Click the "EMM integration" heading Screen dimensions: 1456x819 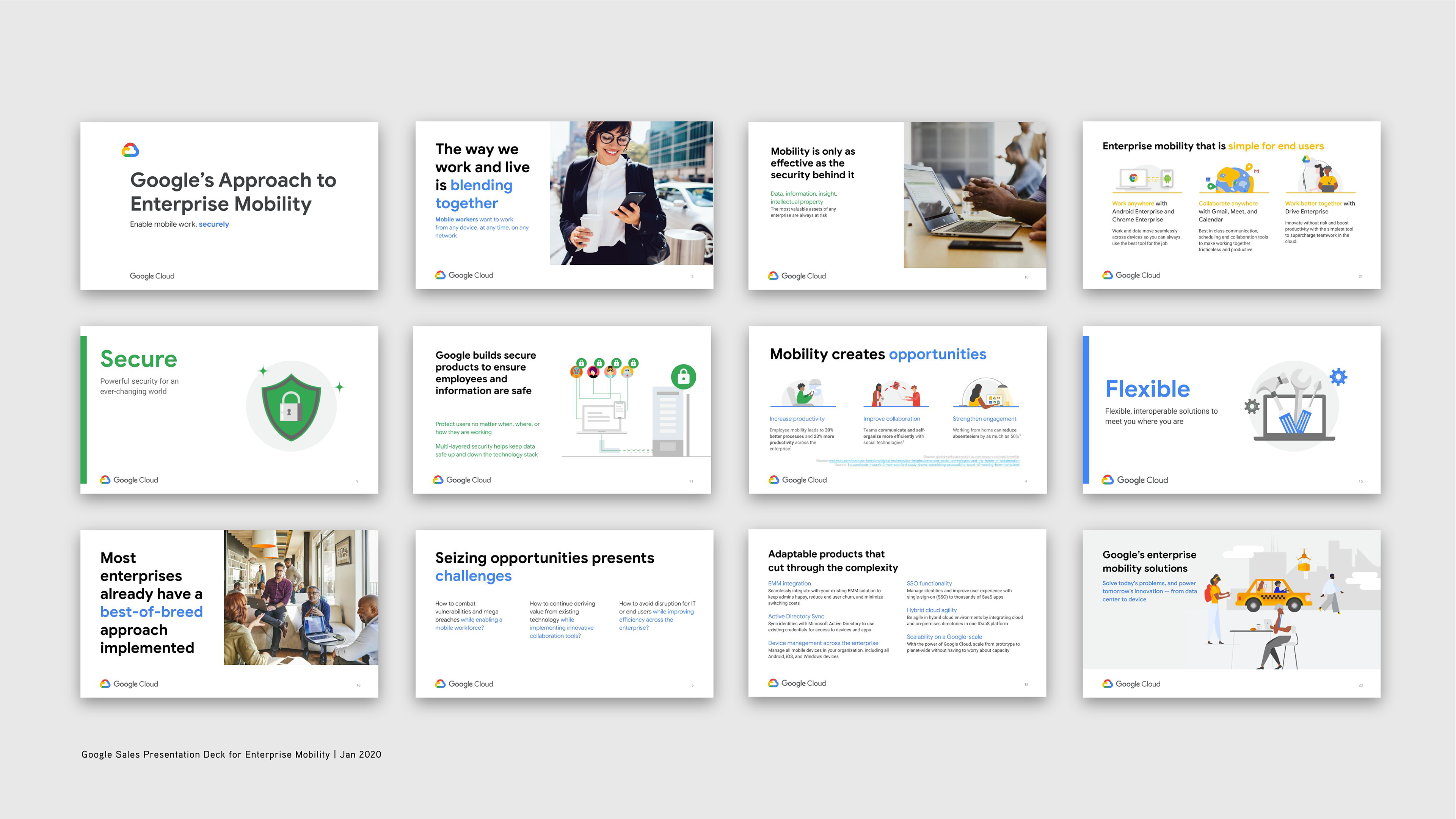click(x=789, y=583)
